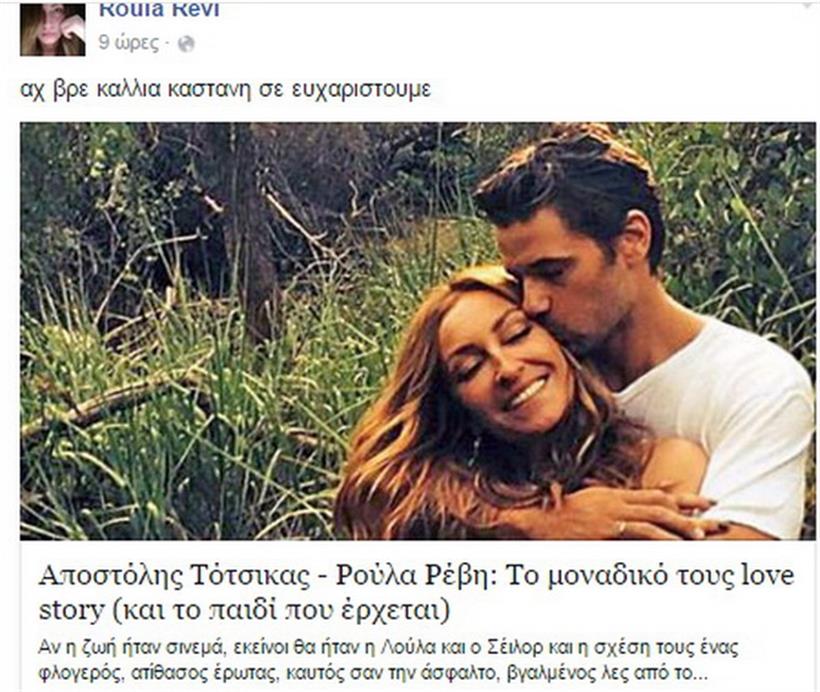820x692 pixels.
Task: Open Roula Revi's profile picture thumbnail
Action: (53, 30)
